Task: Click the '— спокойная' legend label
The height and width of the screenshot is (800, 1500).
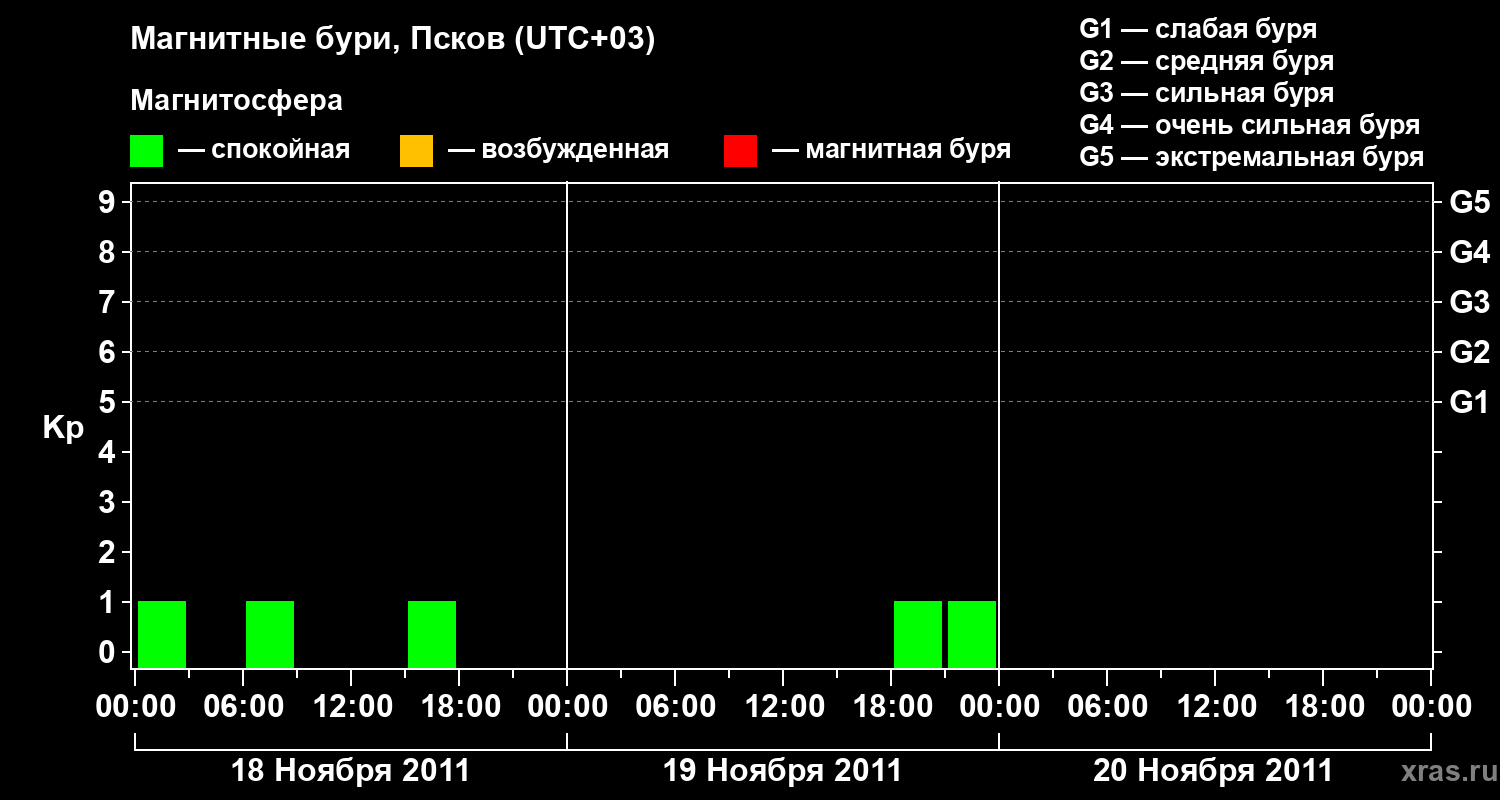Action: (x=264, y=150)
